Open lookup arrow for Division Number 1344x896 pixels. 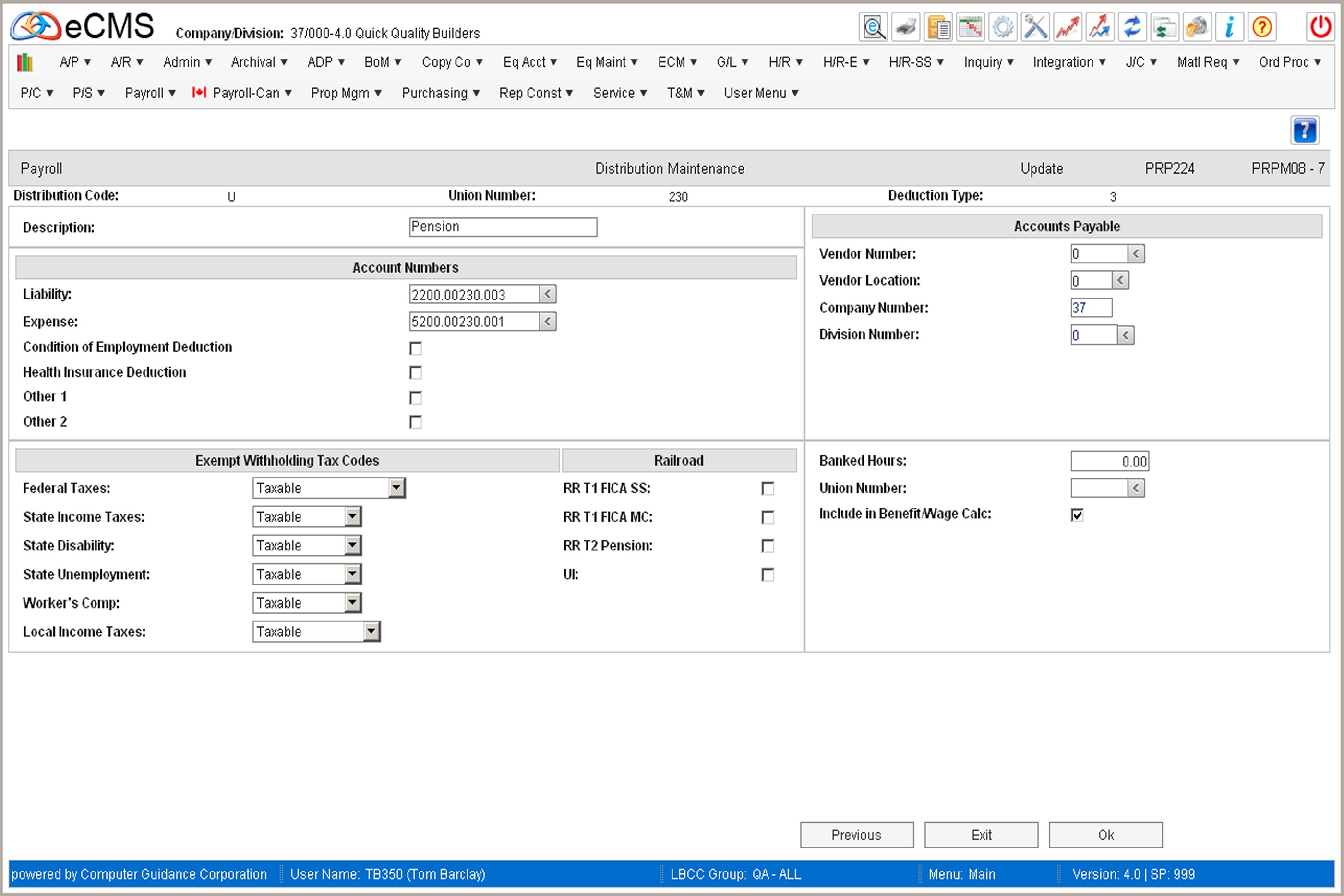[x=1126, y=335]
